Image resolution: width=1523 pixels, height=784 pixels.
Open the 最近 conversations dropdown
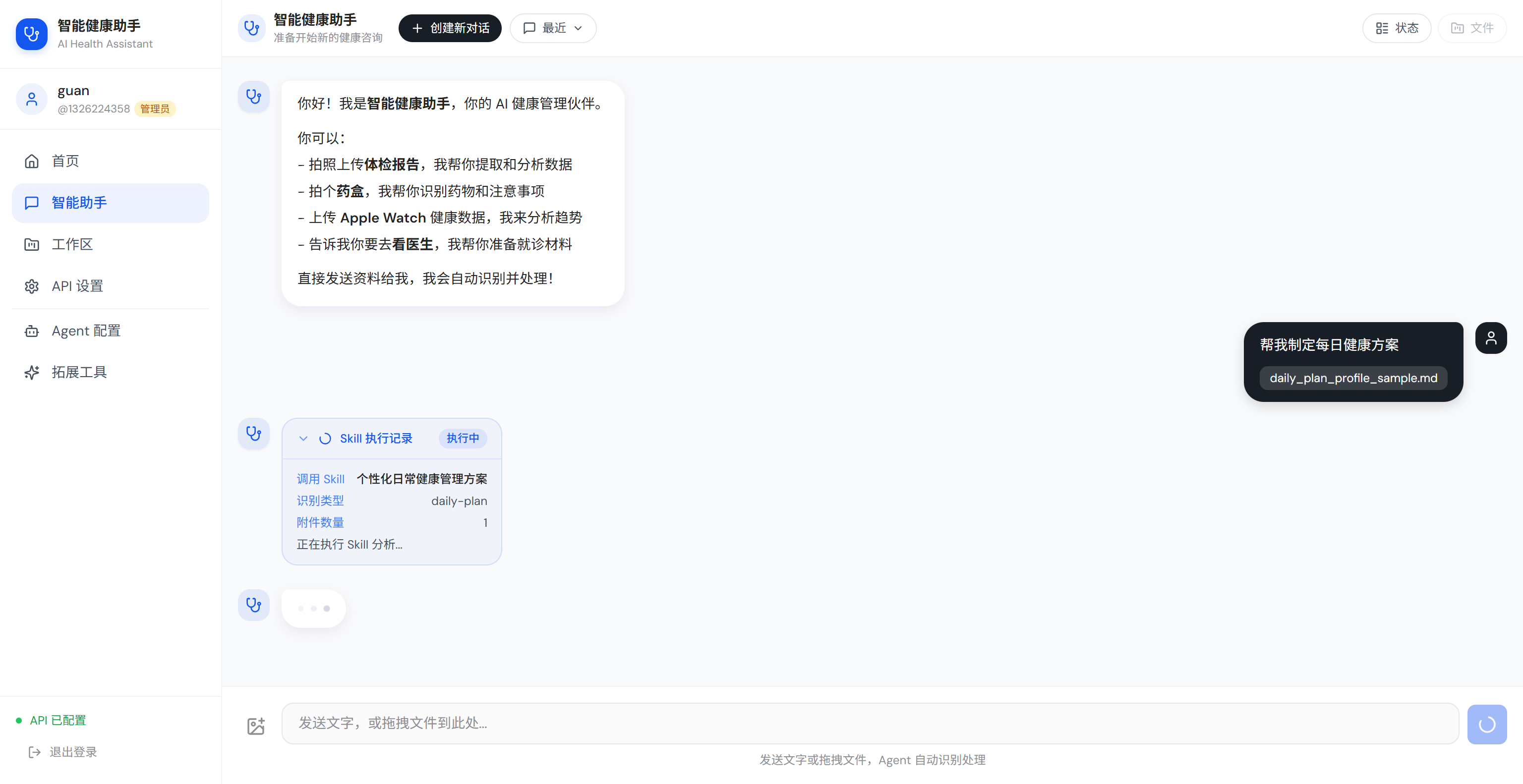tap(553, 28)
